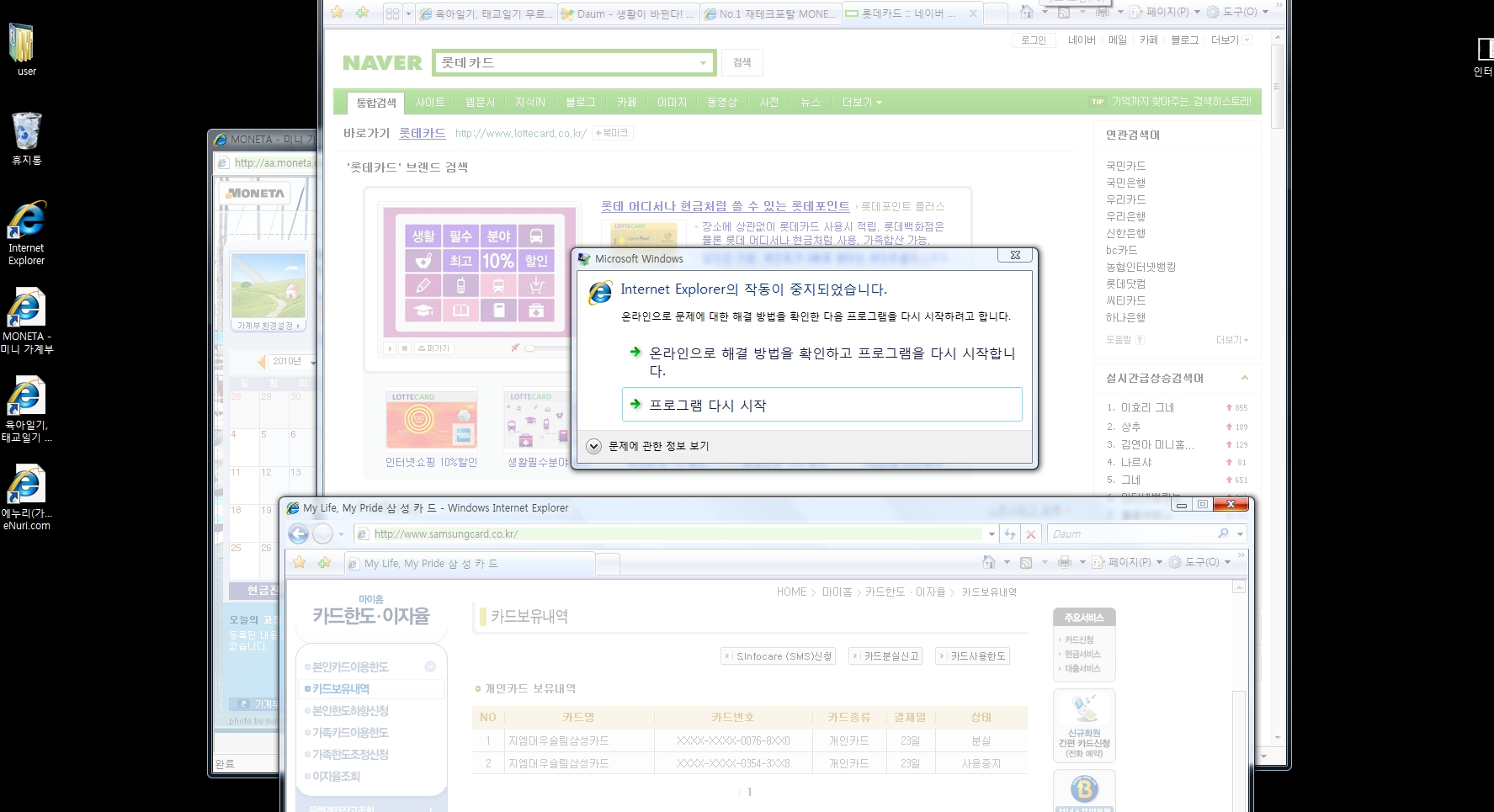The width and height of the screenshot is (1494, 812).
Task: Click Back arrow in Samsung Card window
Action: pyautogui.click(x=298, y=533)
